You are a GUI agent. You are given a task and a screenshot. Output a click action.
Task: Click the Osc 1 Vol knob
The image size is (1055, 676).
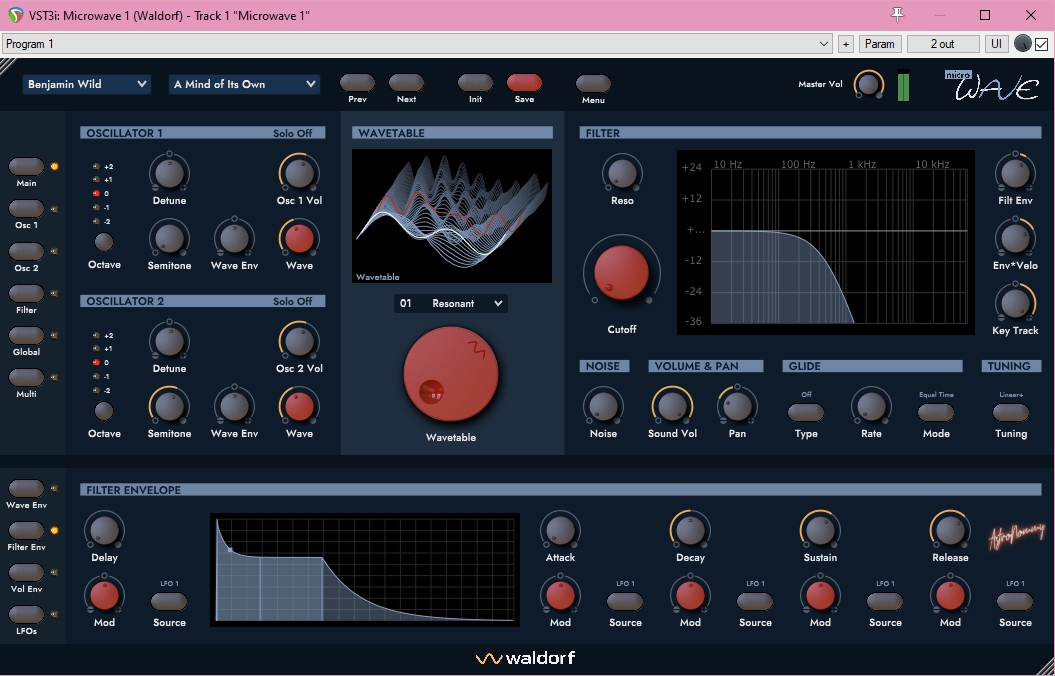[299, 173]
